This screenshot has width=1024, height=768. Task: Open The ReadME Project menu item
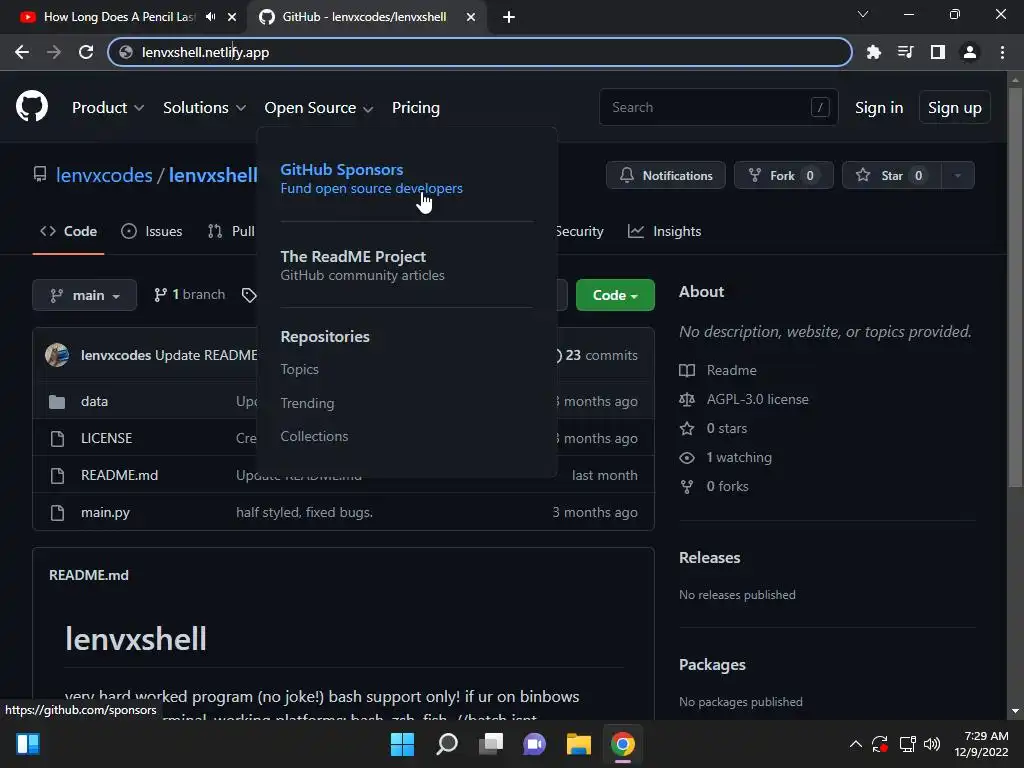pyautogui.click(x=362, y=265)
